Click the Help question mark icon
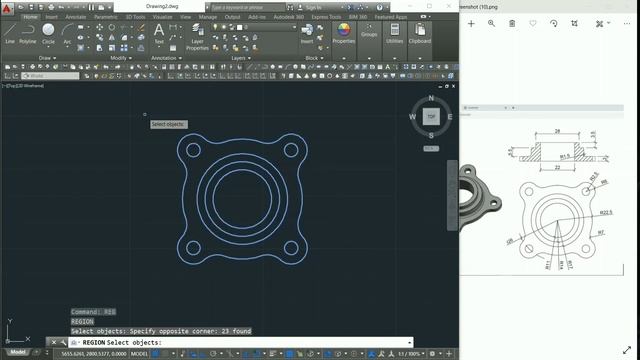Viewport: 640px width, 360px height. click(380, 7)
